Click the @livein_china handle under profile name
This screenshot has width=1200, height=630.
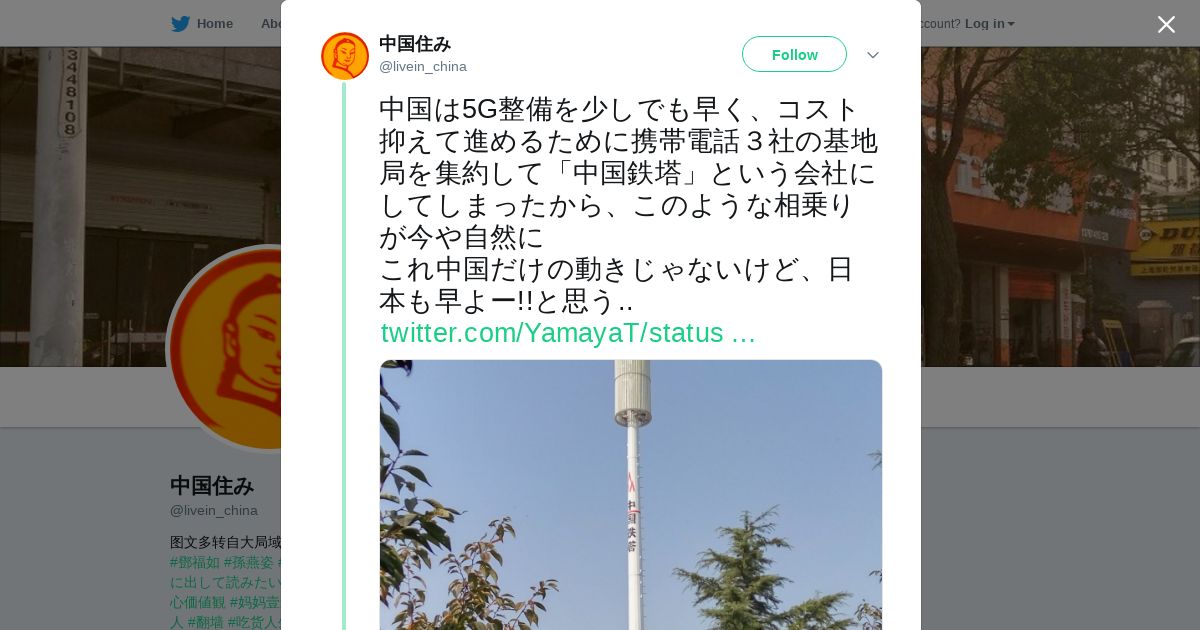click(x=214, y=510)
